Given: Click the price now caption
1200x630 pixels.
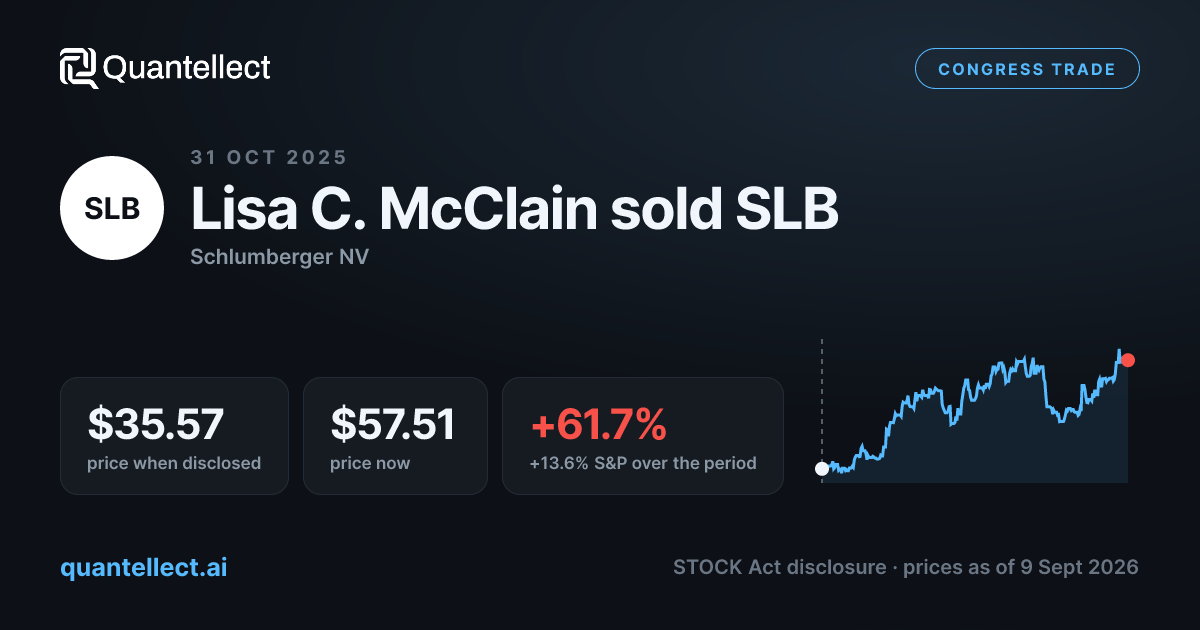Looking at the screenshot, I should (370, 463).
